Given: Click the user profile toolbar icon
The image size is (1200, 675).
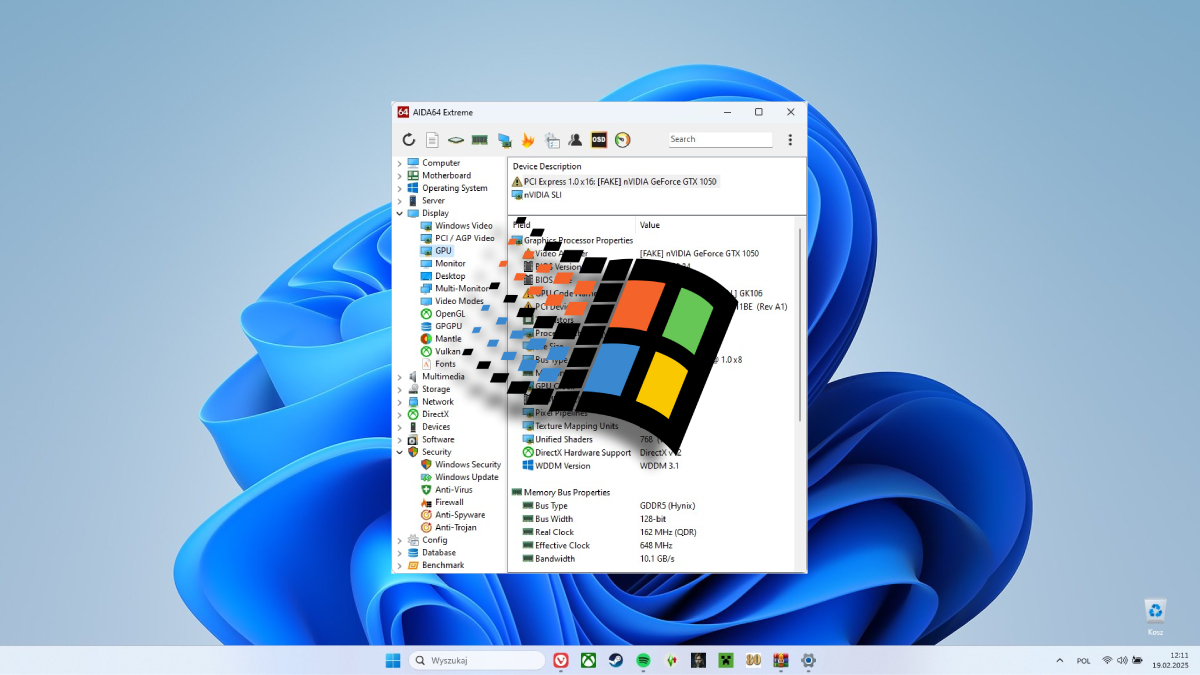Looking at the screenshot, I should point(575,140).
